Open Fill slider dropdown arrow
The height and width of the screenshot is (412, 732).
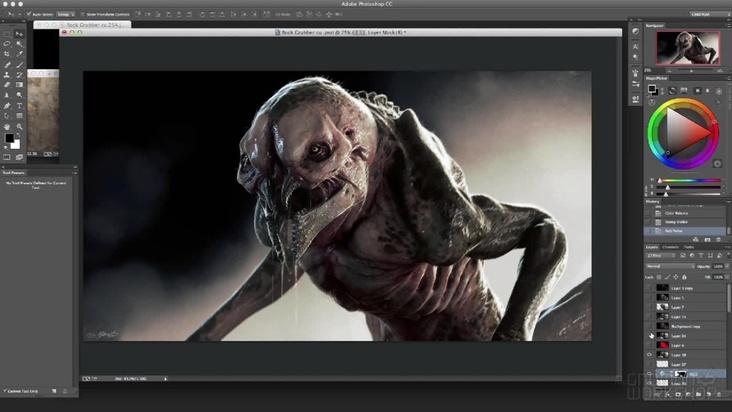coord(727,277)
